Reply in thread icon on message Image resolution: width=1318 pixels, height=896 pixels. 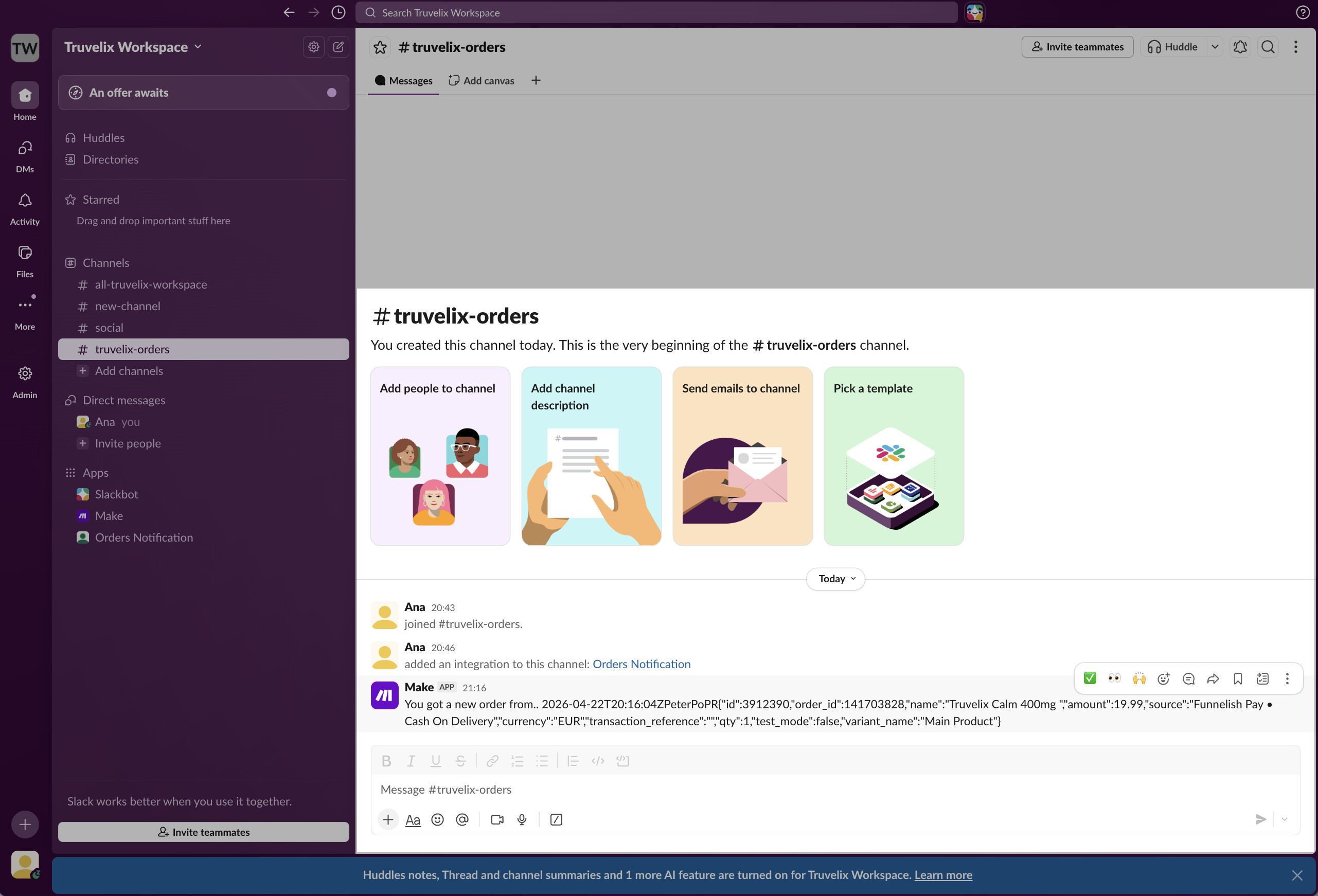click(x=1189, y=679)
